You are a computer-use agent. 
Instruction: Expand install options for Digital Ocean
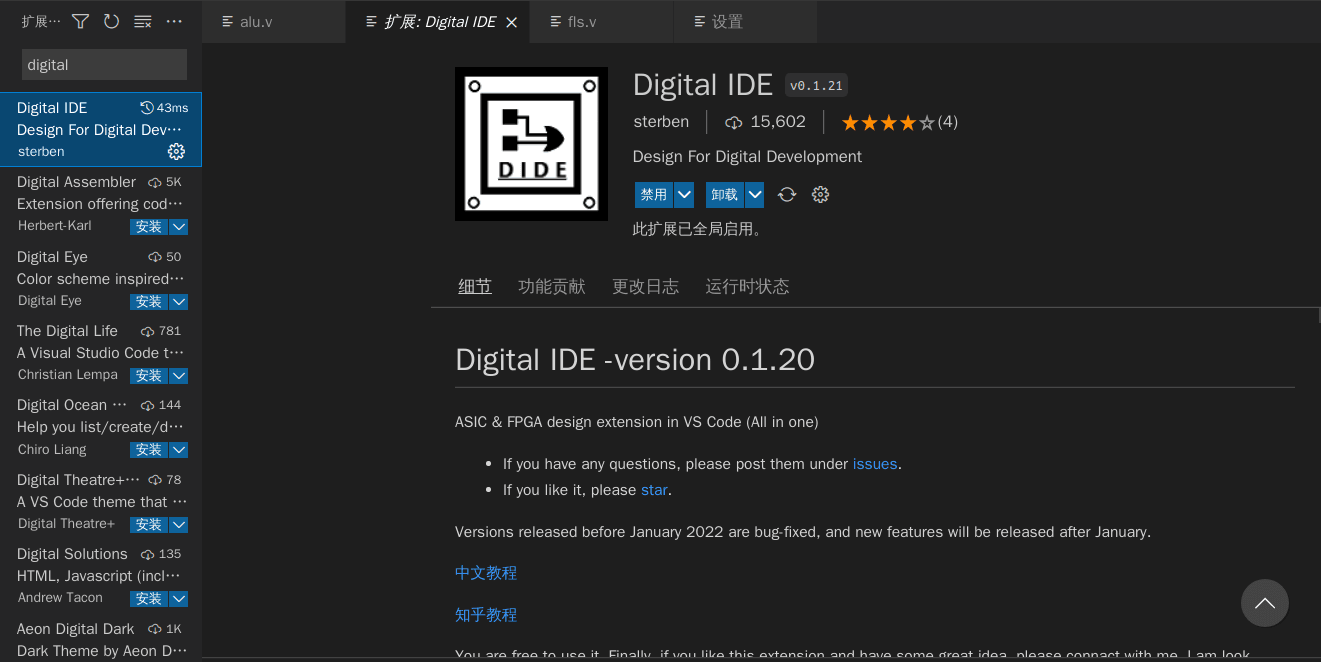179,450
